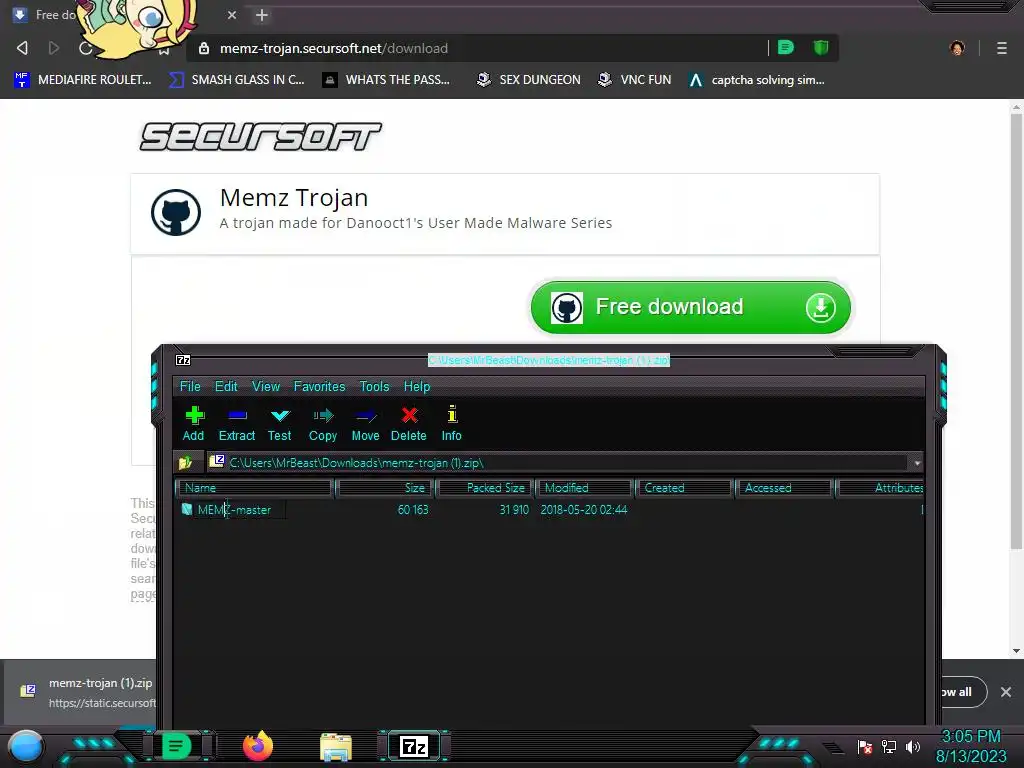Viewport: 1024px width, 768px height.
Task: Sort by the Size column header
Action: [385, 488]
